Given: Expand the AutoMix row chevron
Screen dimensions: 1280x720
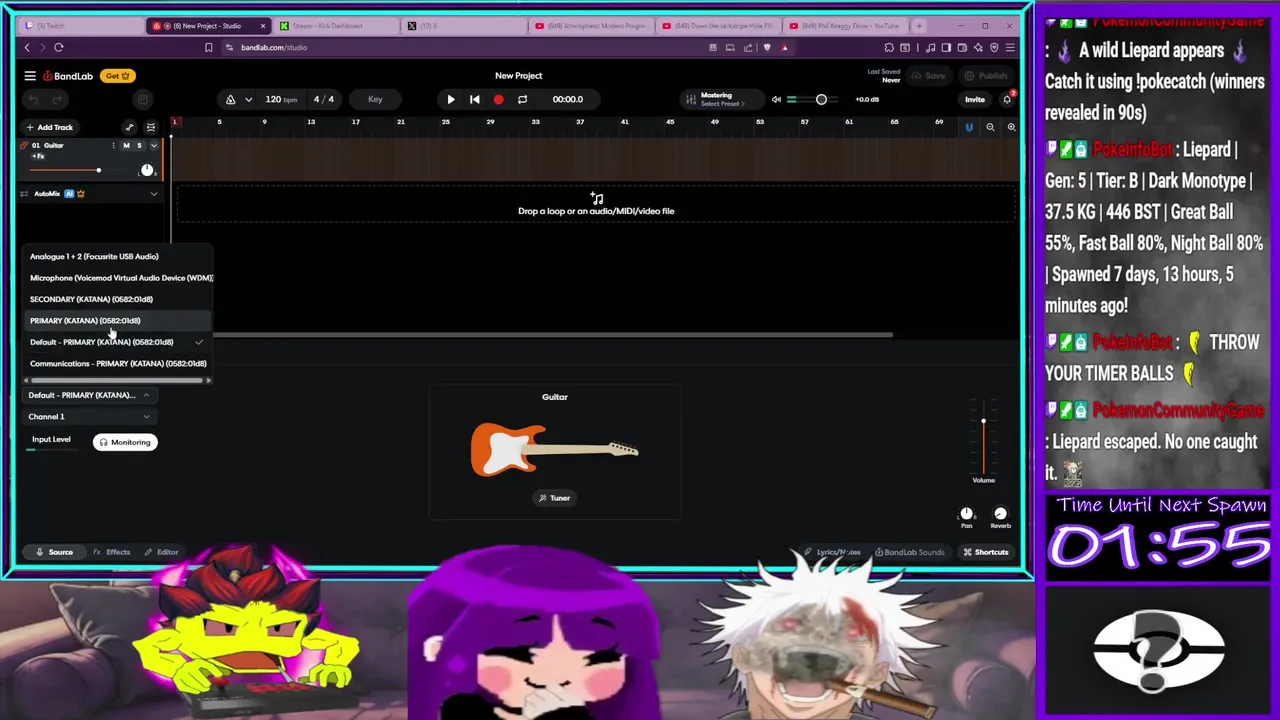Looking at the screenshot, I should click(x=153, y=193).
